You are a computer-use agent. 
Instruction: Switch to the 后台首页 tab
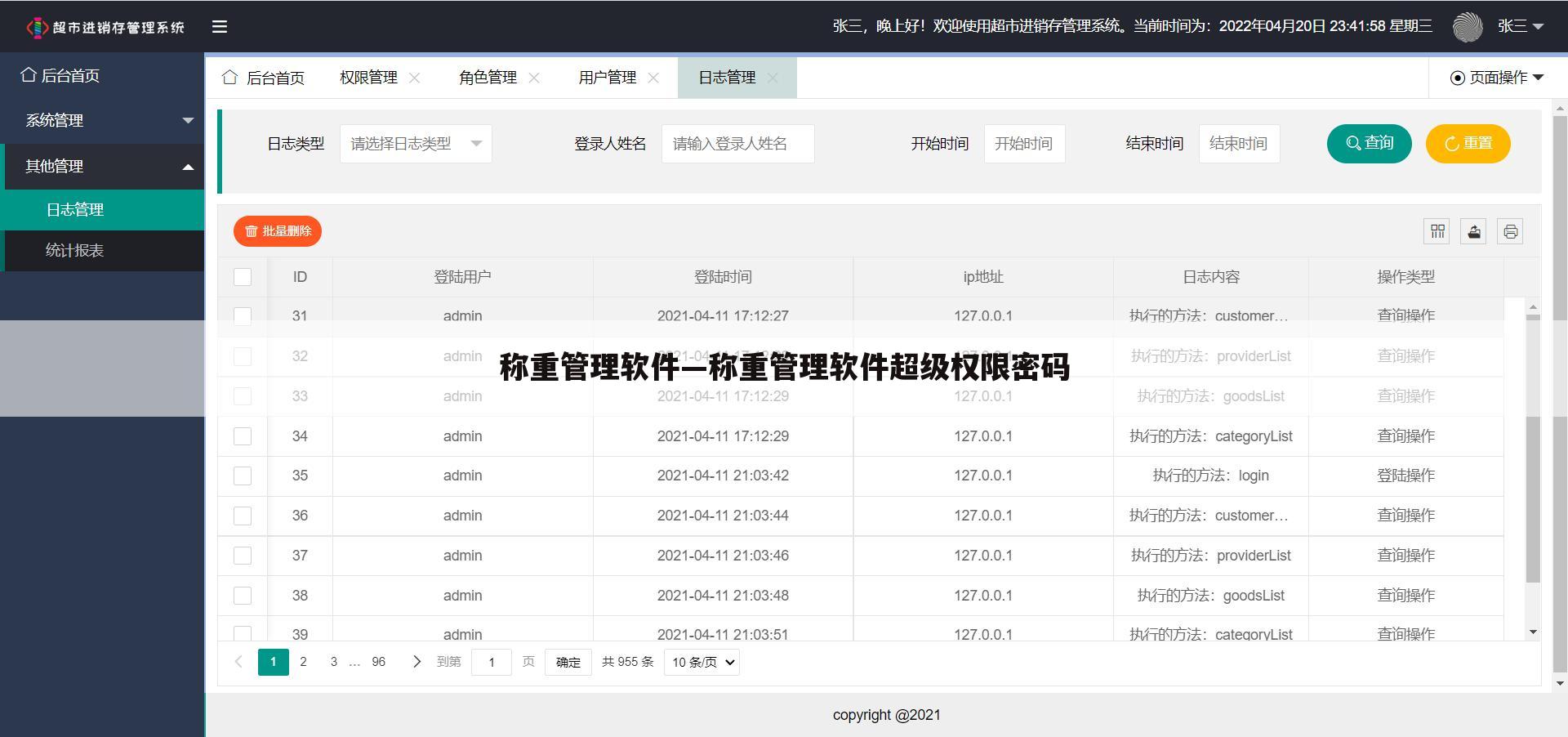tap(264, 78)
